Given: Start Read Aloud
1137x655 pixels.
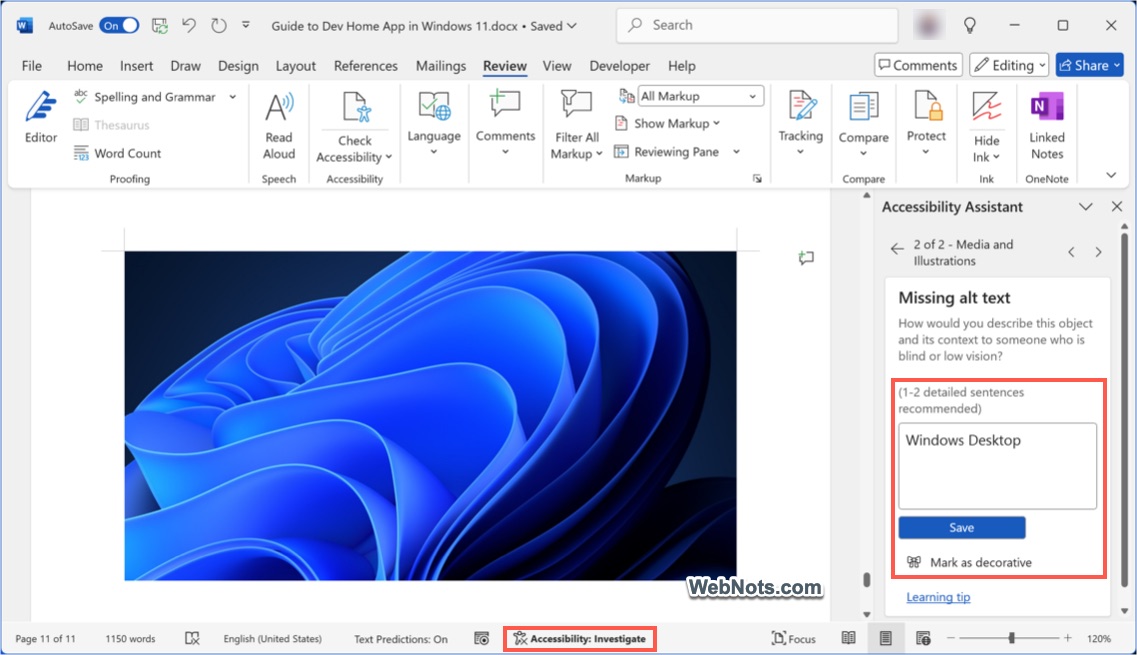Looking at the screenshot, I should point(278,125).
